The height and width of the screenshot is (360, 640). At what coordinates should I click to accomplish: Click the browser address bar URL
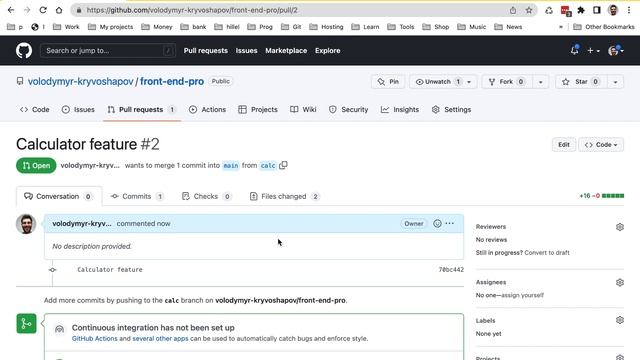192,10
